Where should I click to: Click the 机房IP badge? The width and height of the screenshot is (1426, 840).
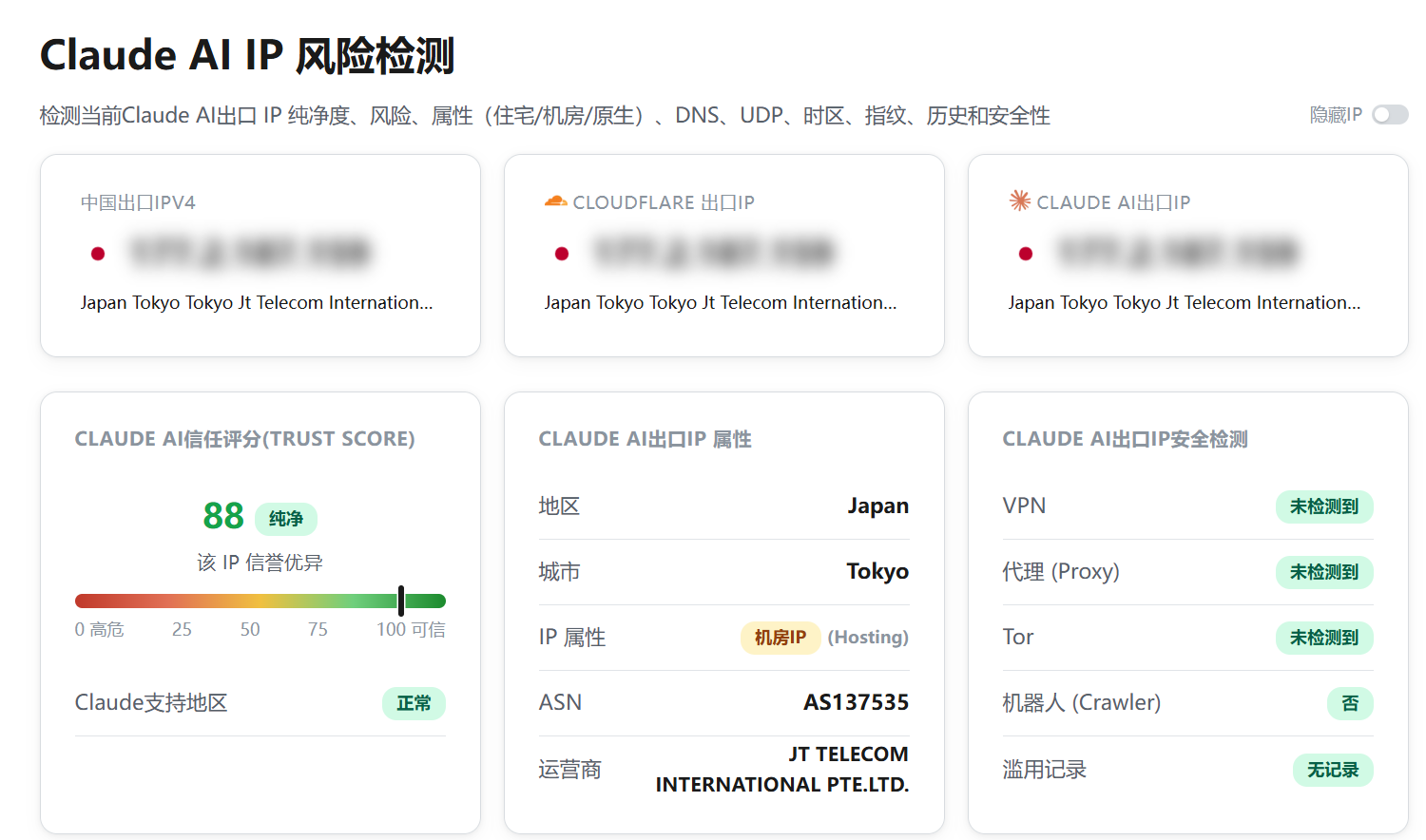click(780, 637)
